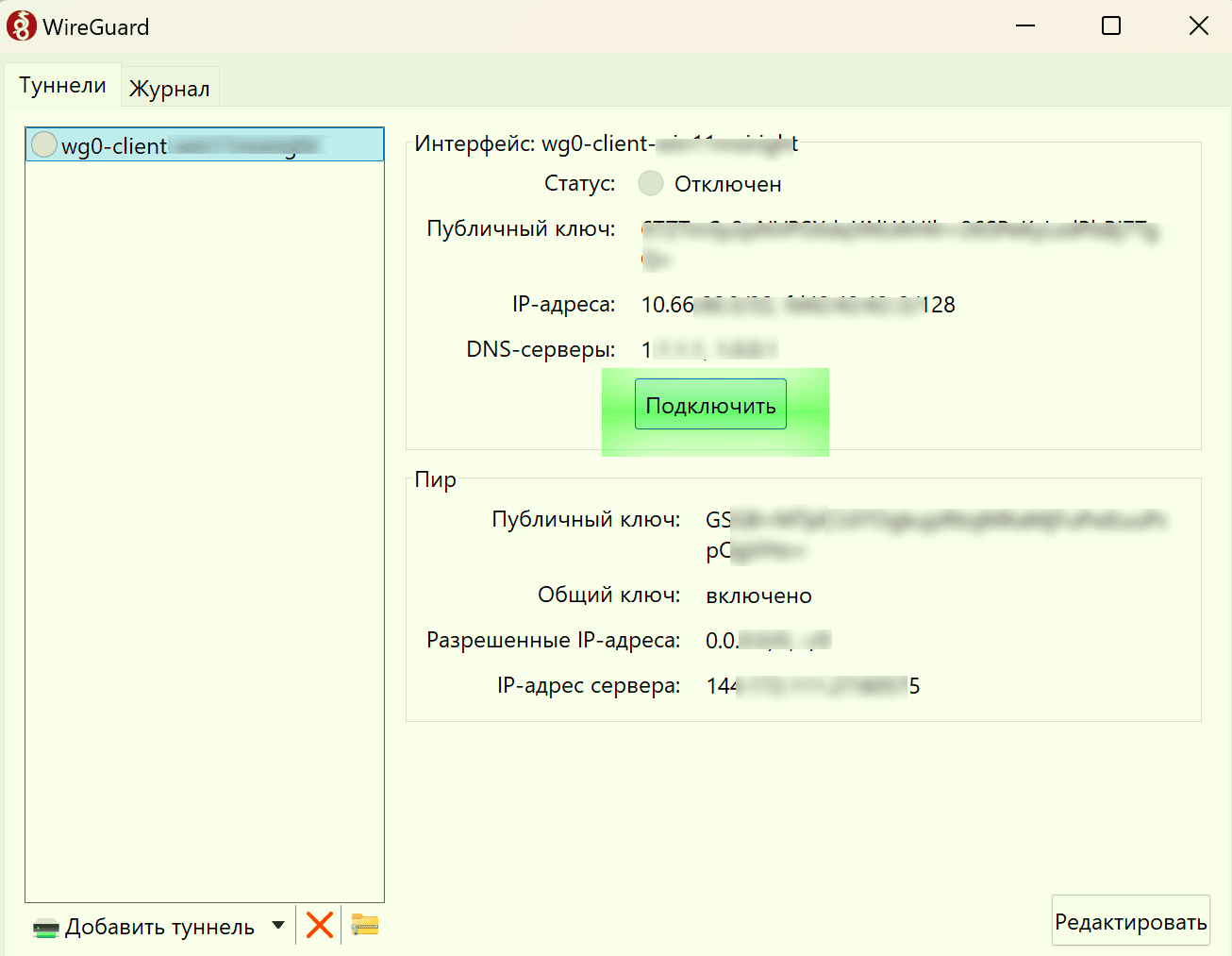
Task: Click the WireGuard logo in title bar
Action: (x=21, y=26)
